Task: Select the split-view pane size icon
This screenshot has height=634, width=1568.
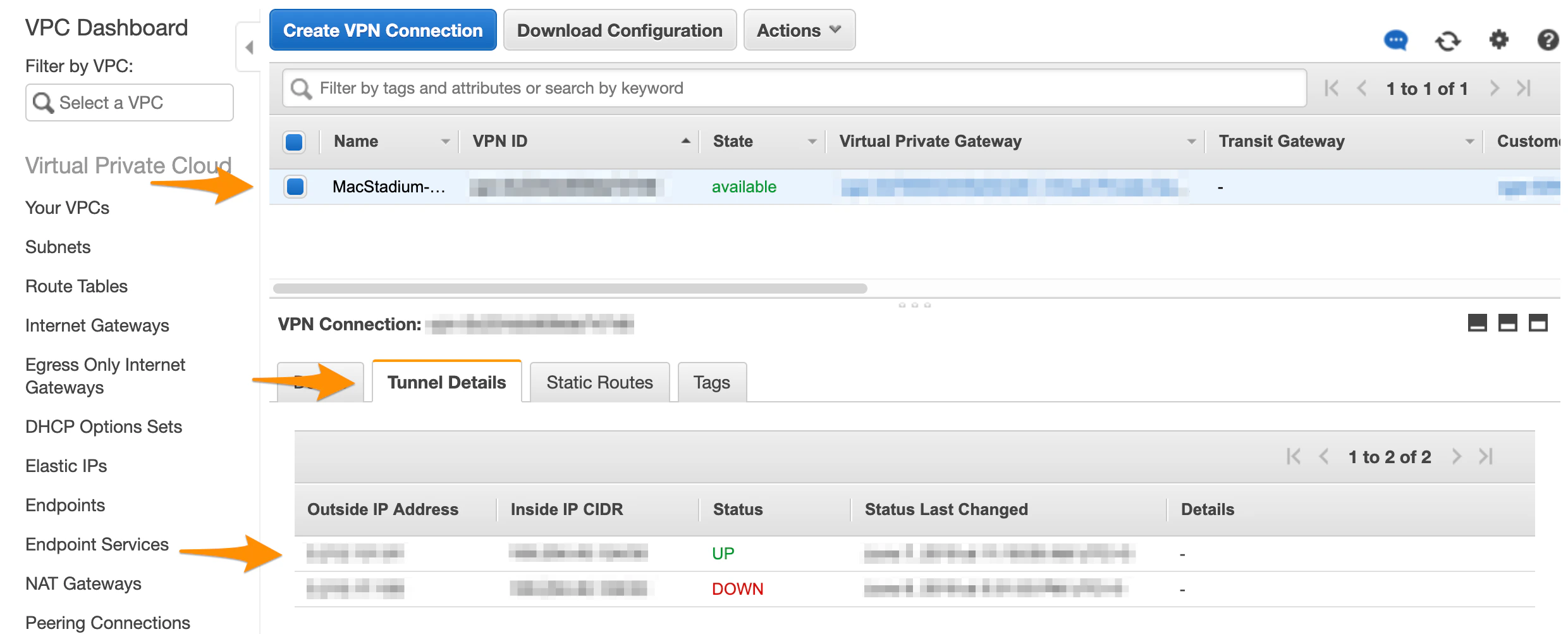Action: tap(1509, 323)
